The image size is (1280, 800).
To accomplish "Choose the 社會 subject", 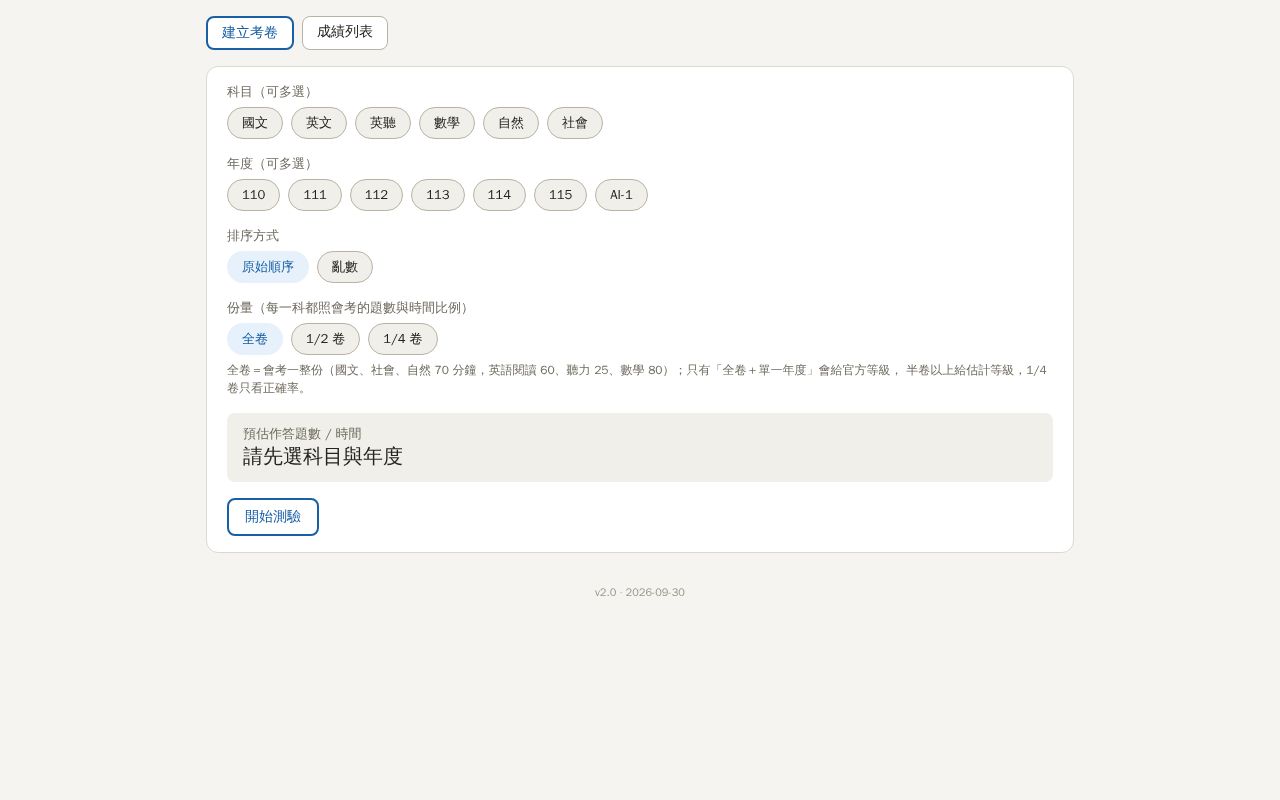I will [575, 123].
